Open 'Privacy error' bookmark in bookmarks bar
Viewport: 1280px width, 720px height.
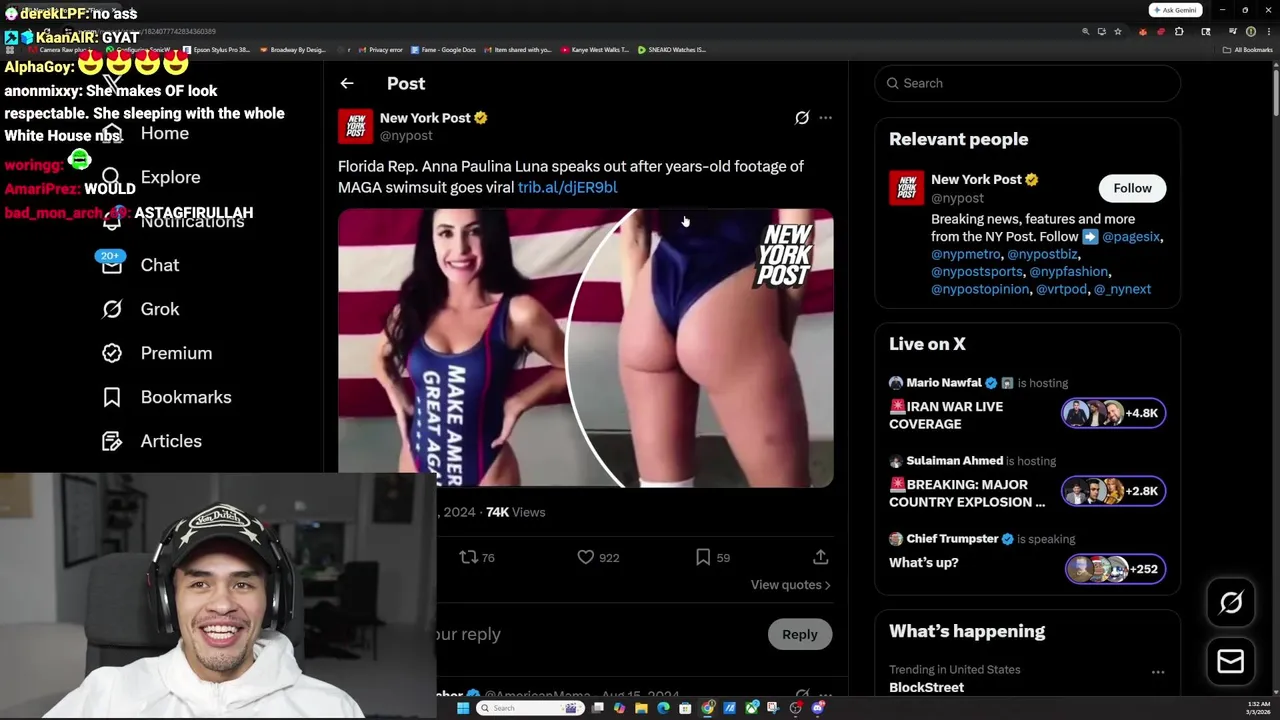tap(380, 50)
